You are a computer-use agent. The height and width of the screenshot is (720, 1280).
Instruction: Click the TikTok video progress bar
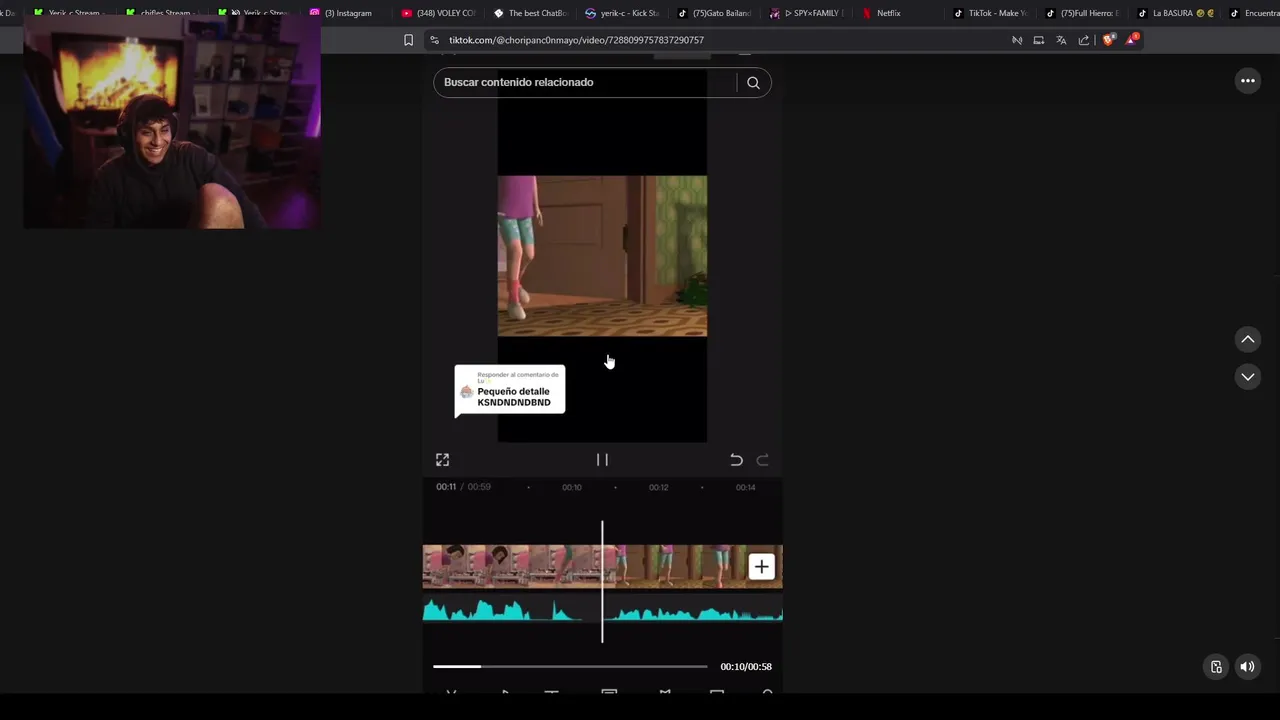570,666
